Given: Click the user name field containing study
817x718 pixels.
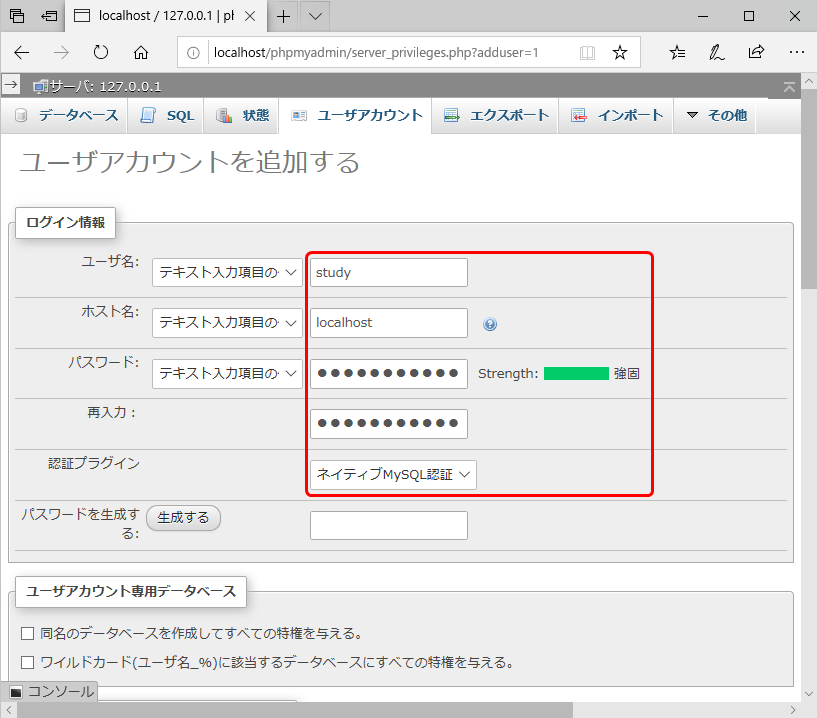Looking at the screenshot, I should [388, 272].
